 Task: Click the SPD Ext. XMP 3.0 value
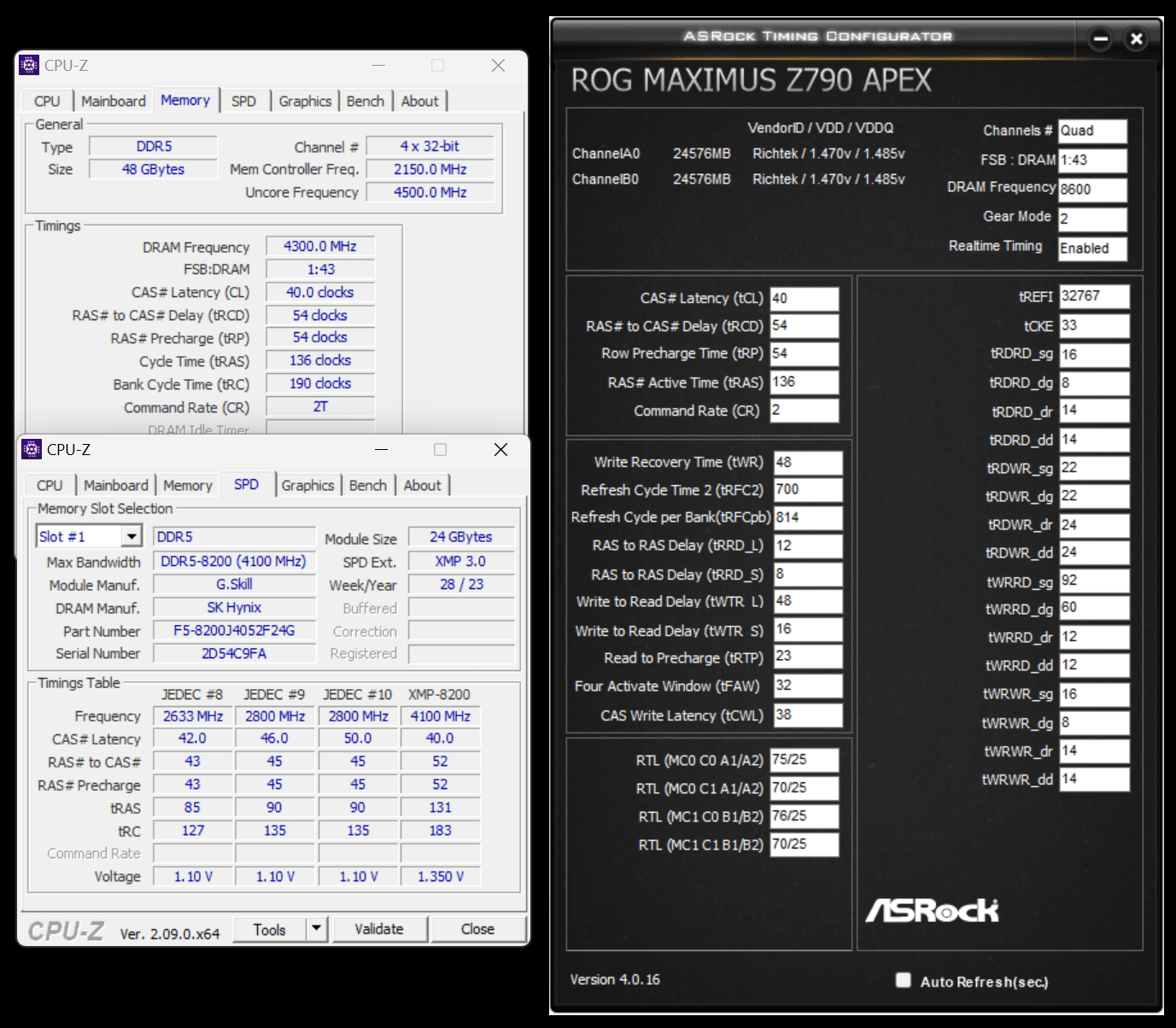(461, 561)
